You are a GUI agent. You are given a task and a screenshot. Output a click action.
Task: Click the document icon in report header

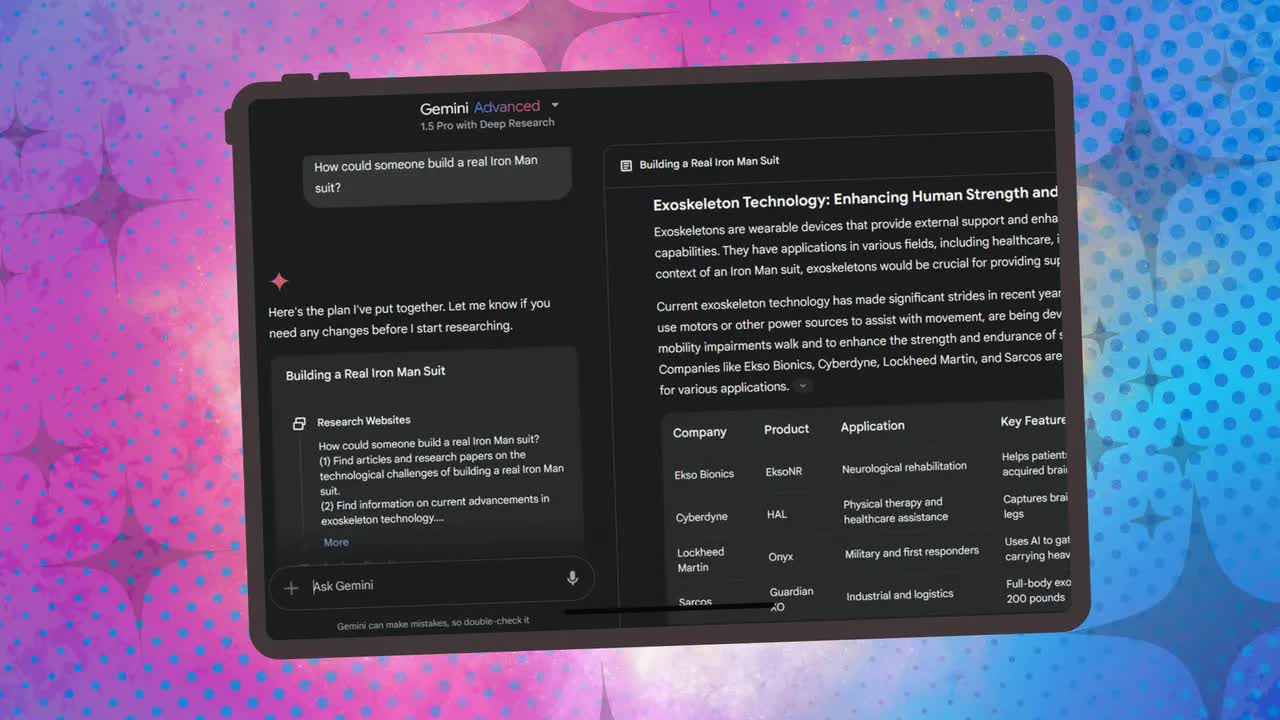626,166
